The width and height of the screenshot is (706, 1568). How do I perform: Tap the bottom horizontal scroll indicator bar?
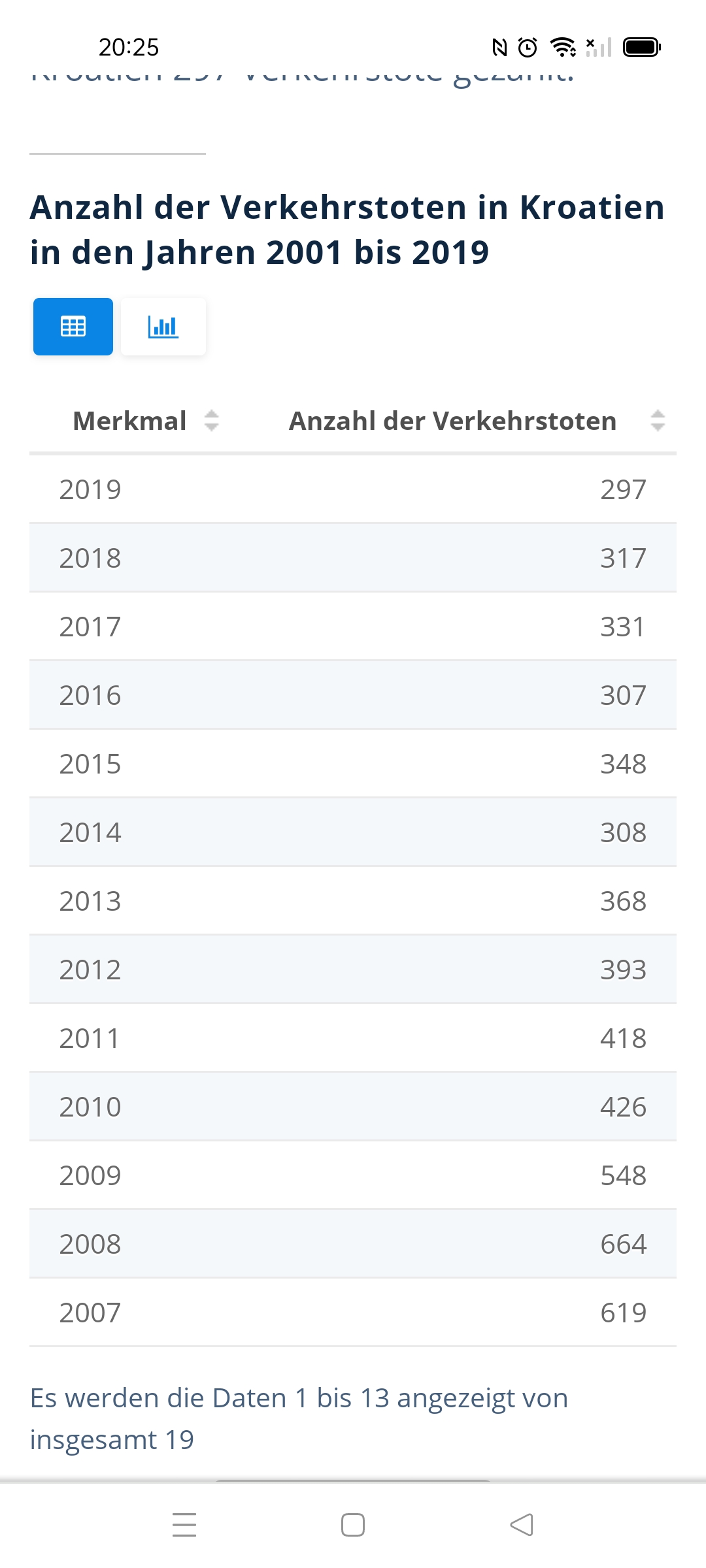(x=353, y=1481)
